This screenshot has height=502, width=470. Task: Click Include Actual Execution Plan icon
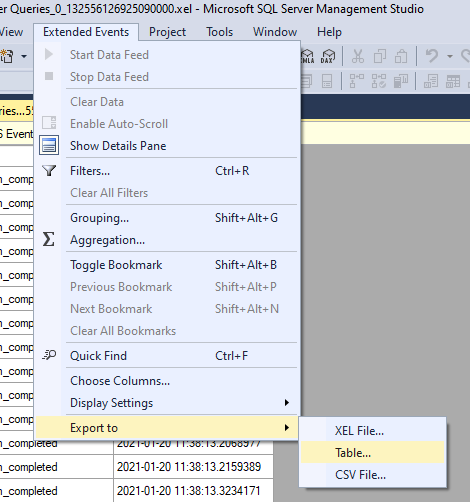pos(379,81)
